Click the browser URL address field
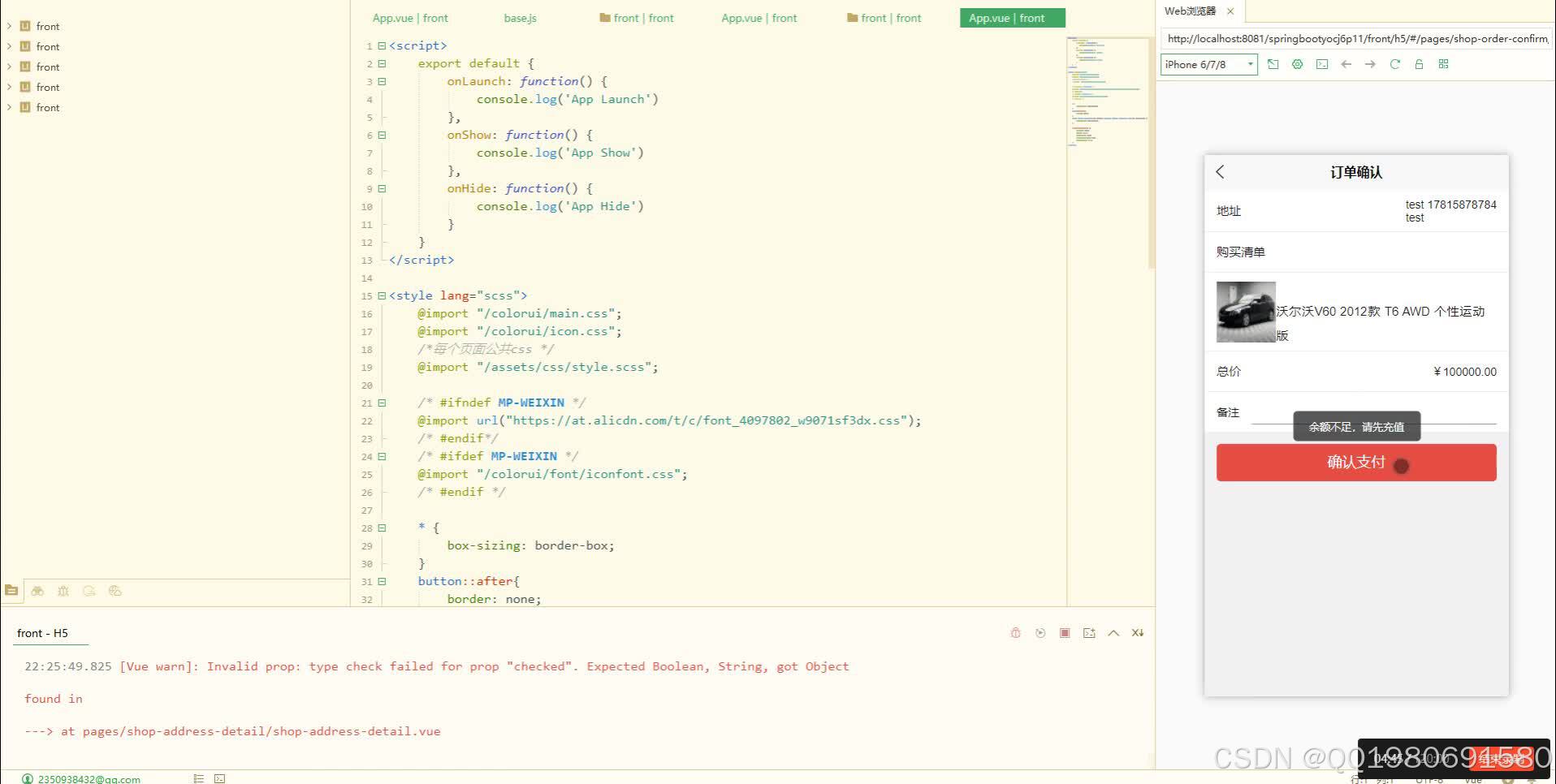Image resolution: width=1556 pixels, height=784 pixels. (x=1355, y=38)
